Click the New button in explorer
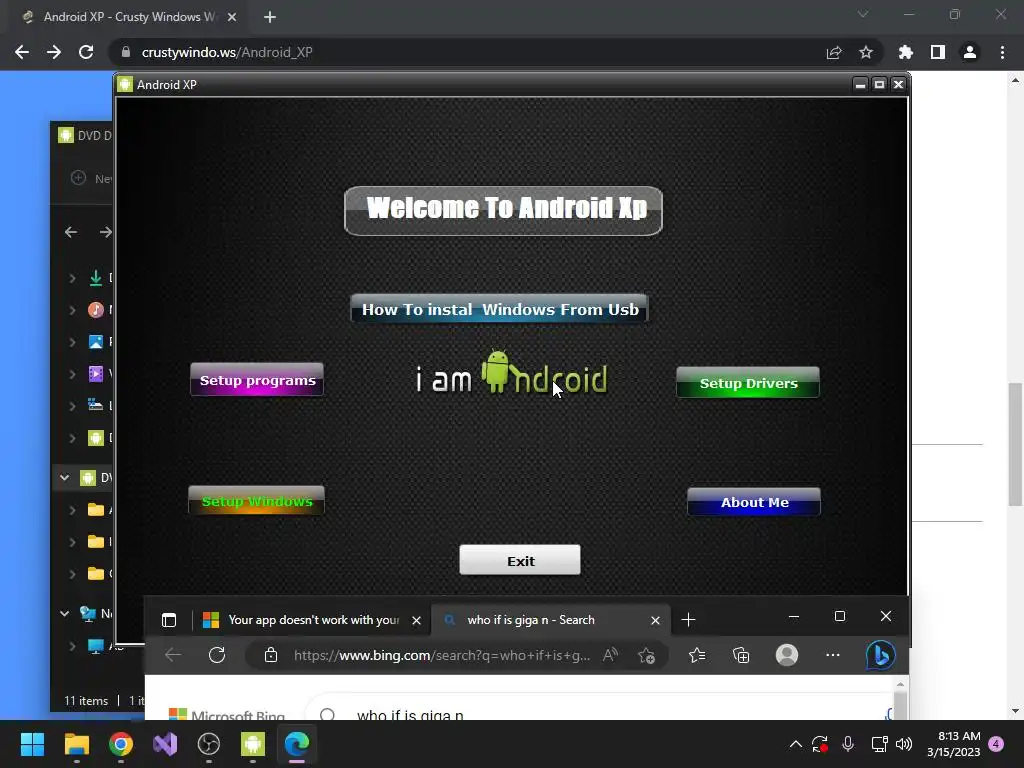This screenshot has height=768, width=1024. point(91,178)
